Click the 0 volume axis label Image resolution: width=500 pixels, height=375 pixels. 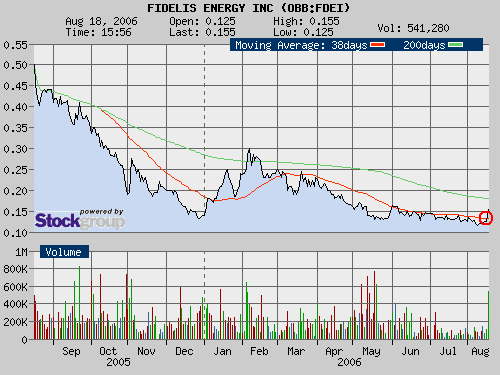[x=24, y=340]
